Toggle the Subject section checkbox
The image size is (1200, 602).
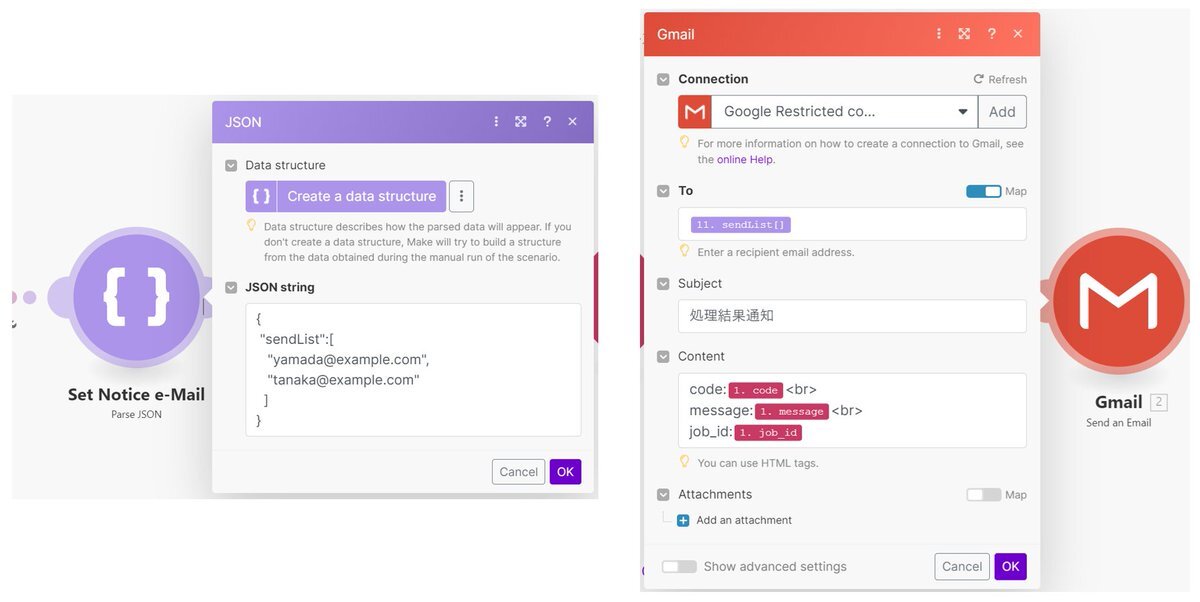(663, 284)
